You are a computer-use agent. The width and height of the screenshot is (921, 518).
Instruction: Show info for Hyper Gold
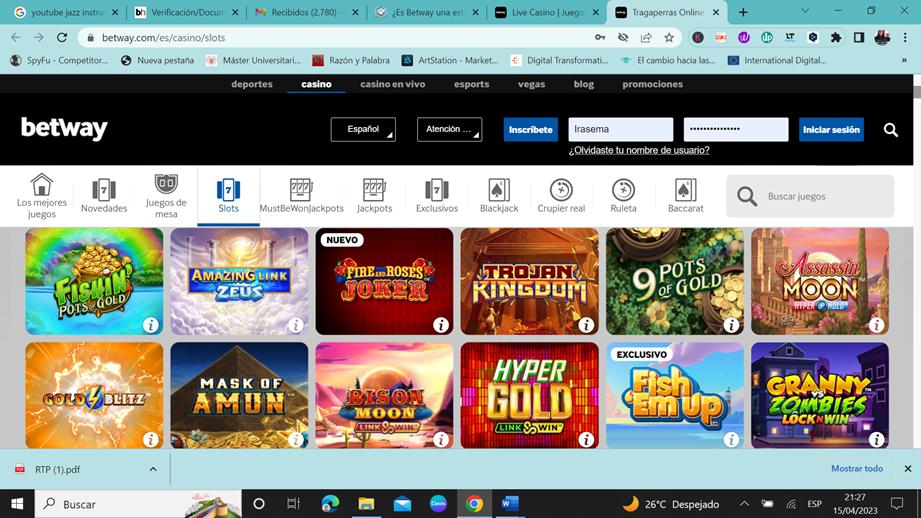tap(586, 439)
